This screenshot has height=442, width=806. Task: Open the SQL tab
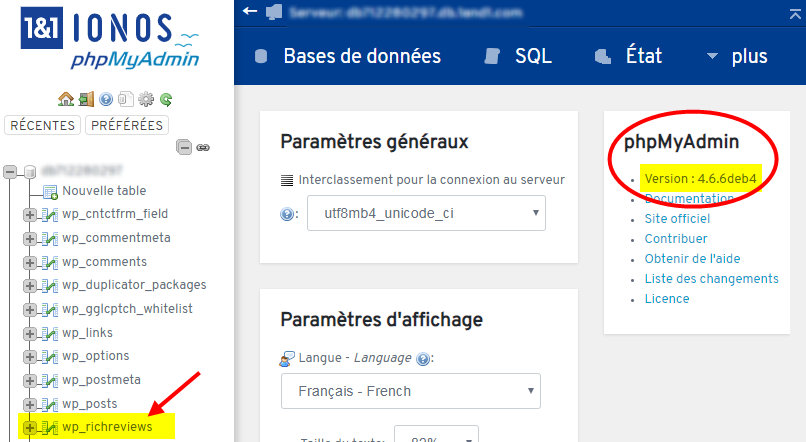[518, 56]
